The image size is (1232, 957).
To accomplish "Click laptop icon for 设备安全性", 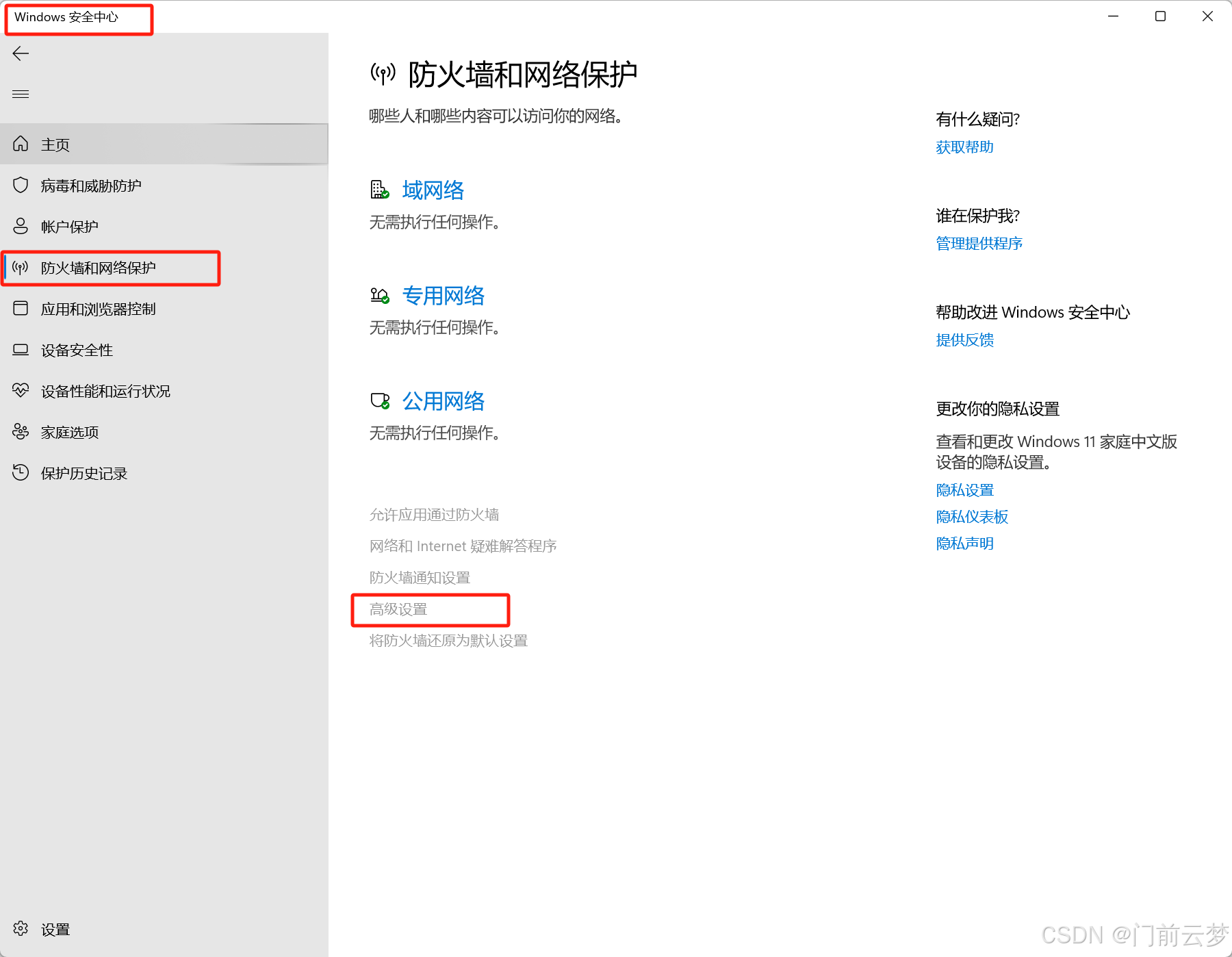I will (21, 350).
